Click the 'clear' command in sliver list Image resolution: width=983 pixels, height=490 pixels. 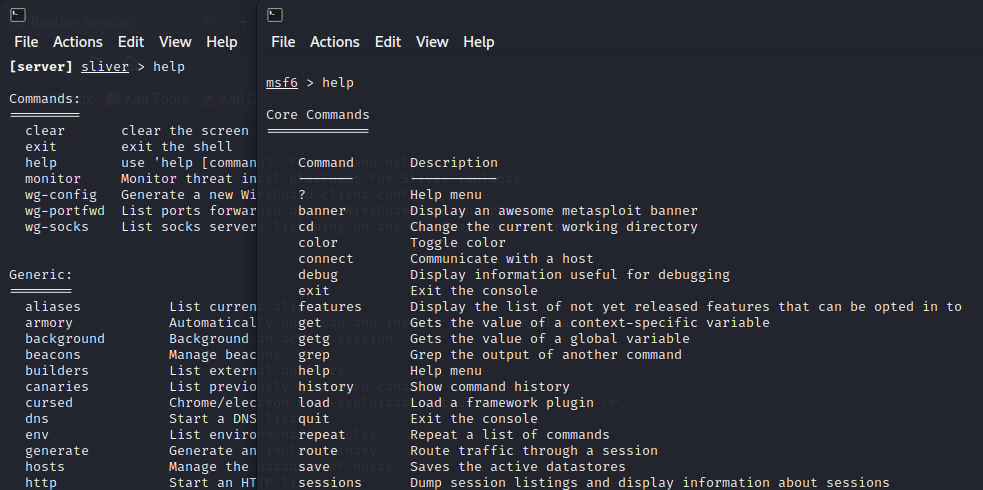pos(45,131)
